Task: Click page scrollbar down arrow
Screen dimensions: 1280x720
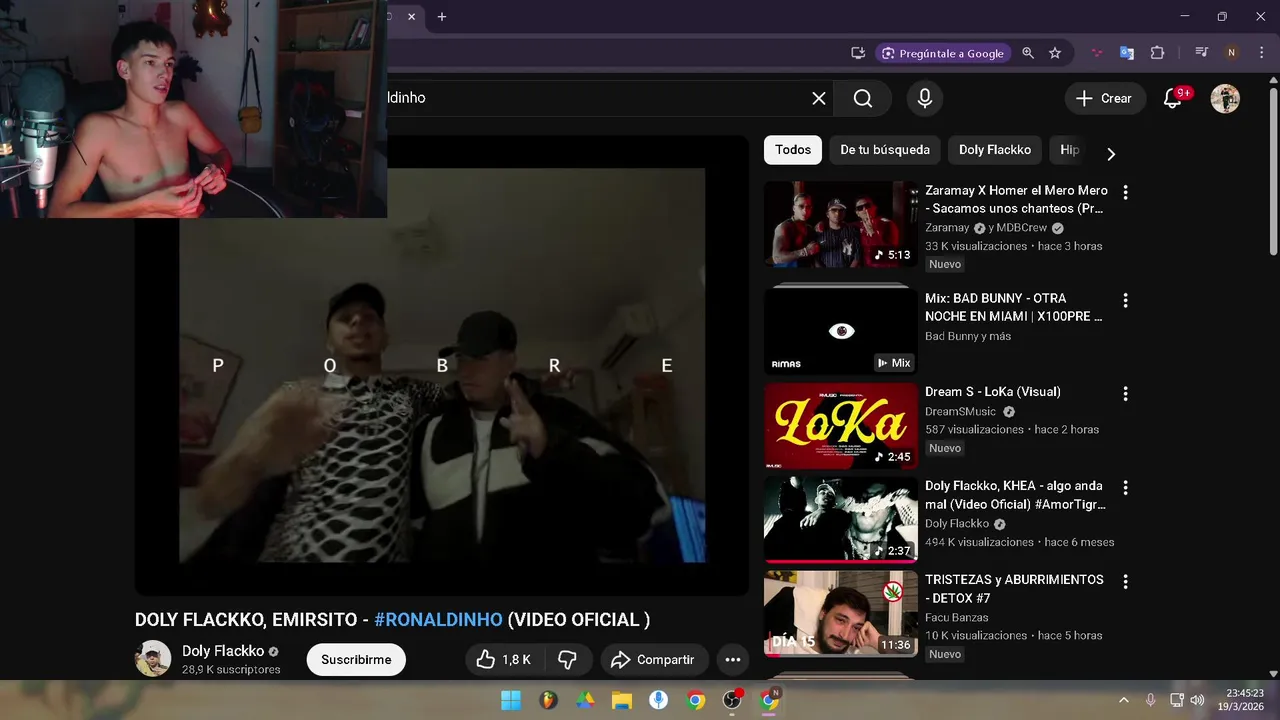Action: (1273, 674)
